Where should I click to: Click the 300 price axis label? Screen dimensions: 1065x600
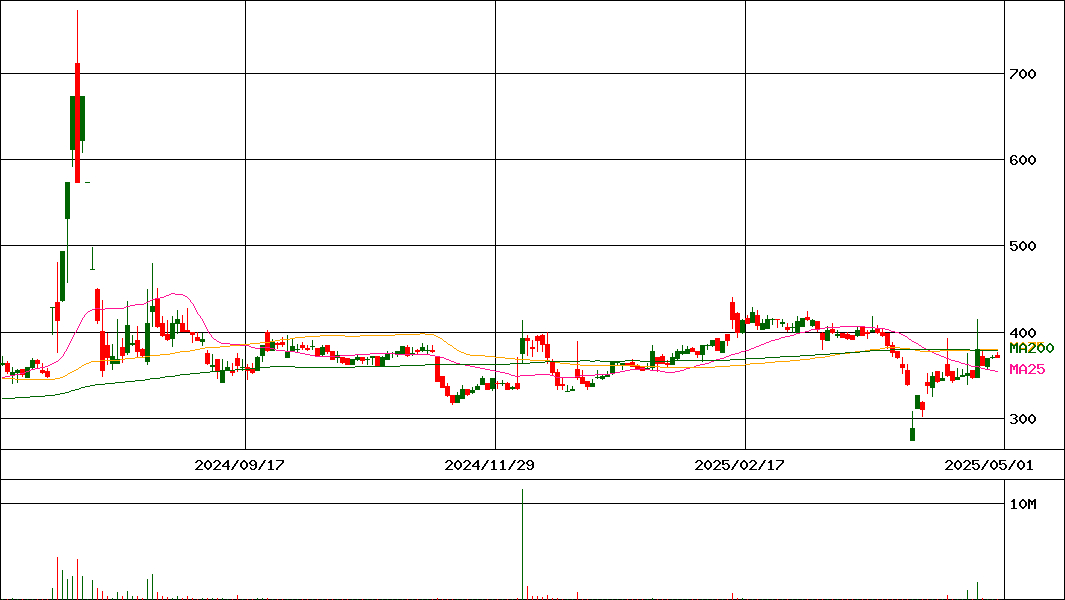pyautogui.click(x=1023, y=419)
